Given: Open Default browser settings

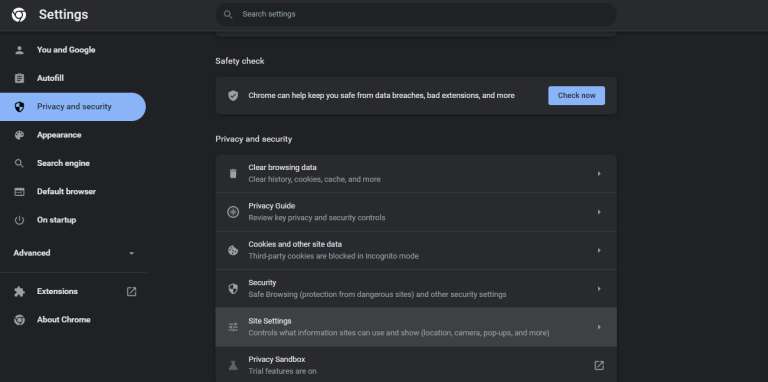Looking at the screenshot, I should [66, 192].
